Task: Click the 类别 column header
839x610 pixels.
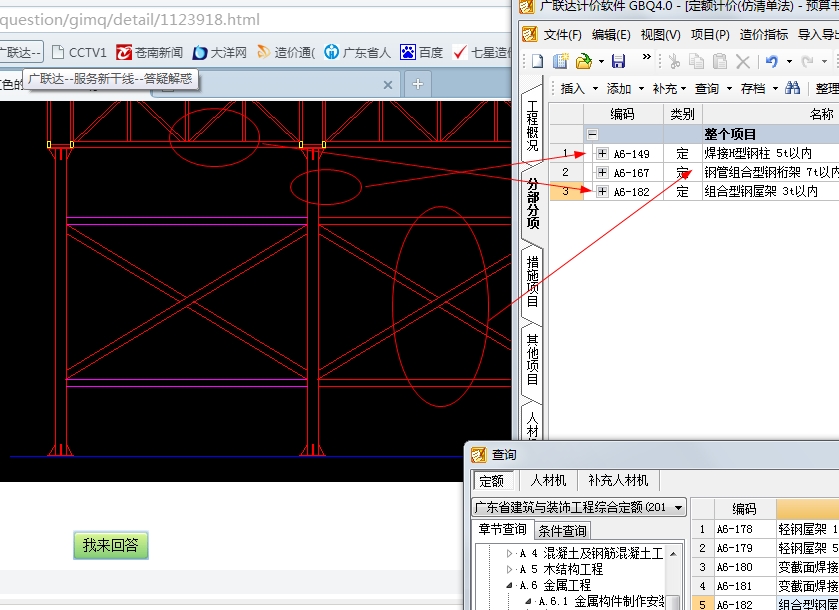Action: [x=682, y=114]
